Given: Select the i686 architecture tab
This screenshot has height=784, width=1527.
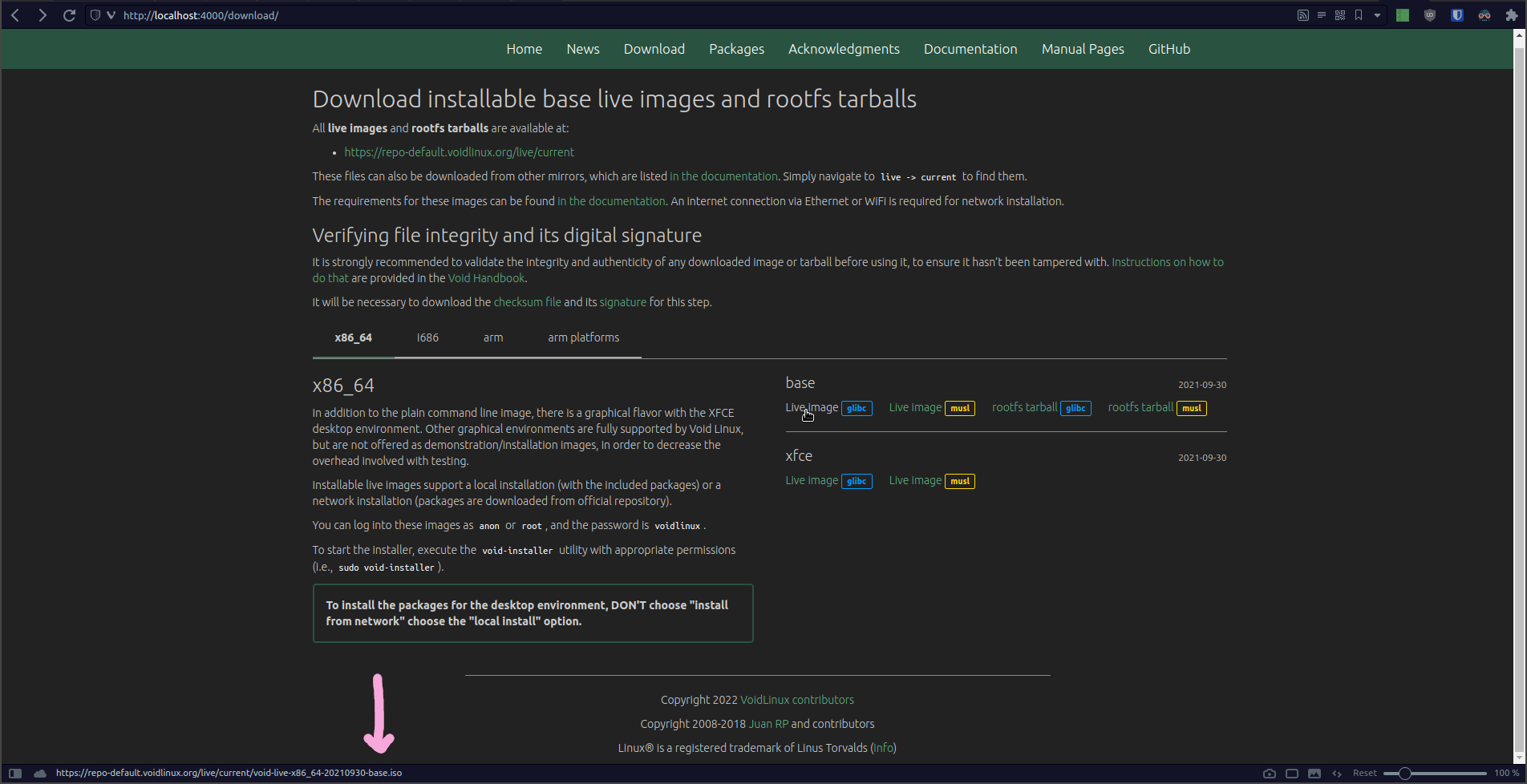Looking at the screenshot, I should coord(427,337).
